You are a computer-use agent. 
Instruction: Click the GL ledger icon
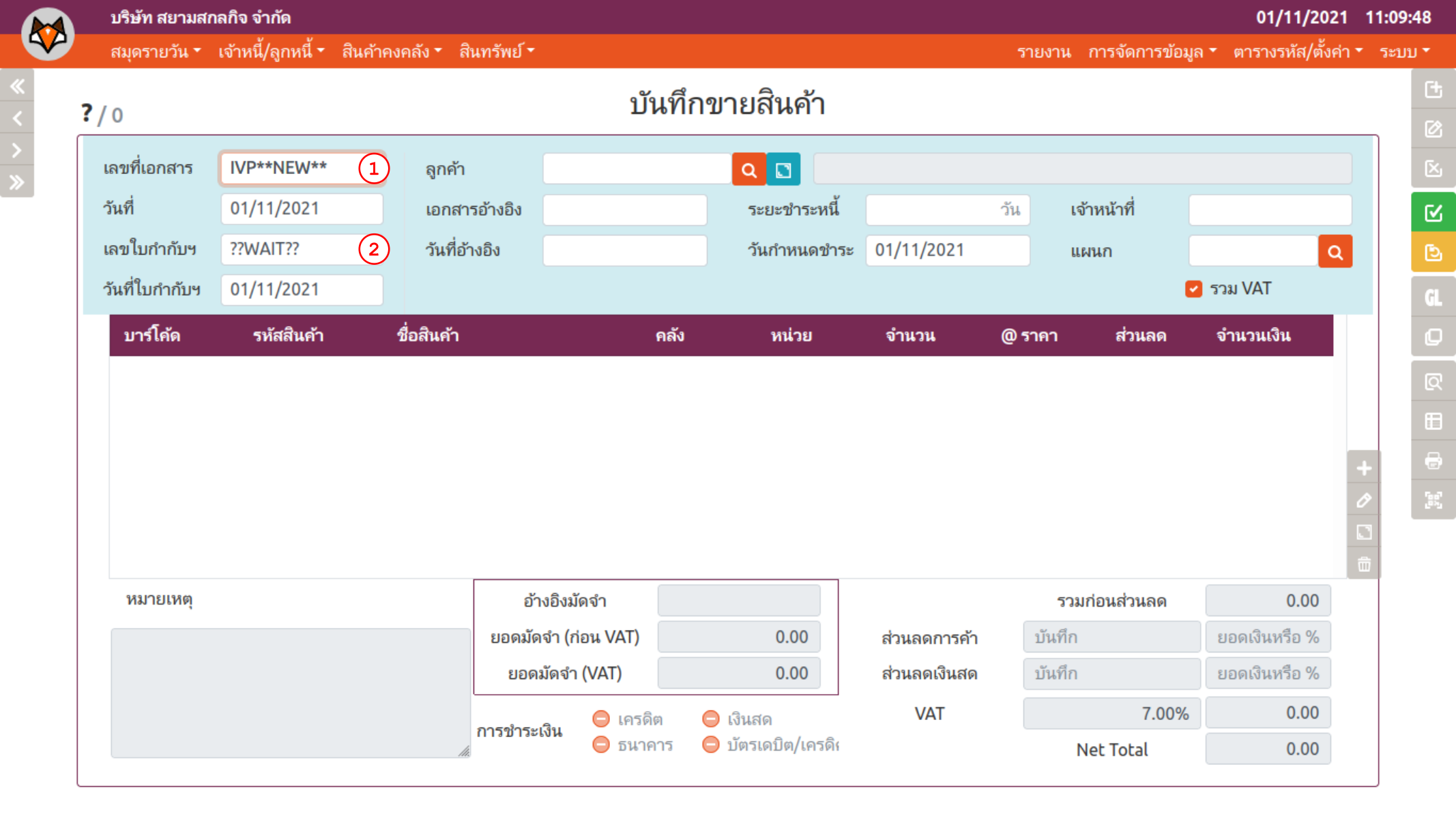pos(1433,298)
